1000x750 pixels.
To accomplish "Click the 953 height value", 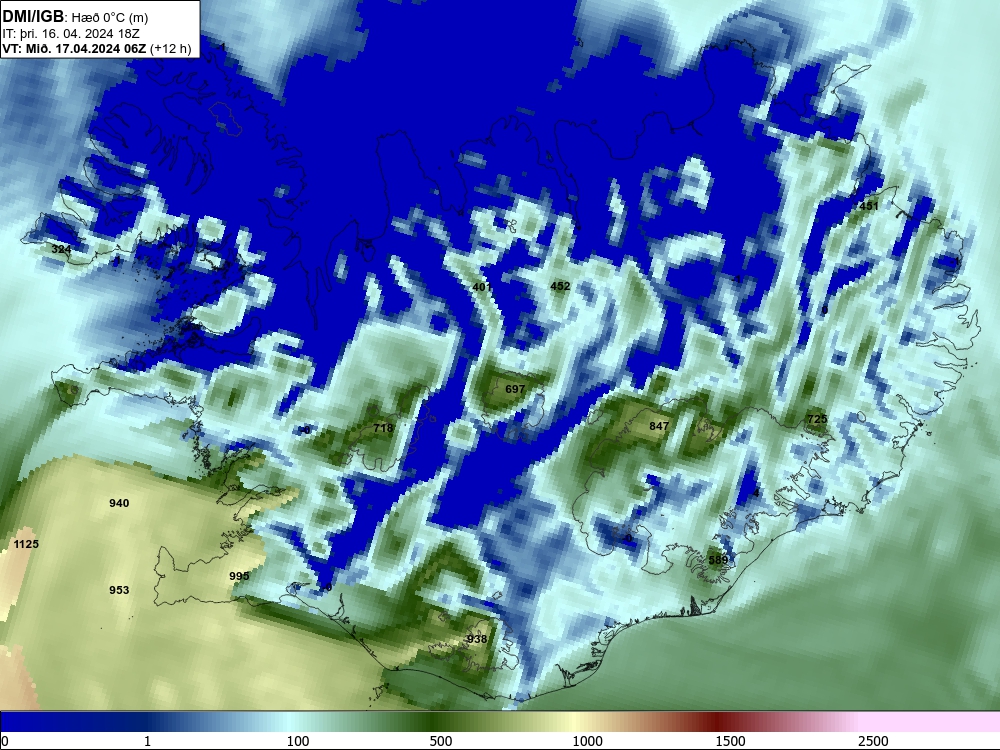I will point(119,590).
